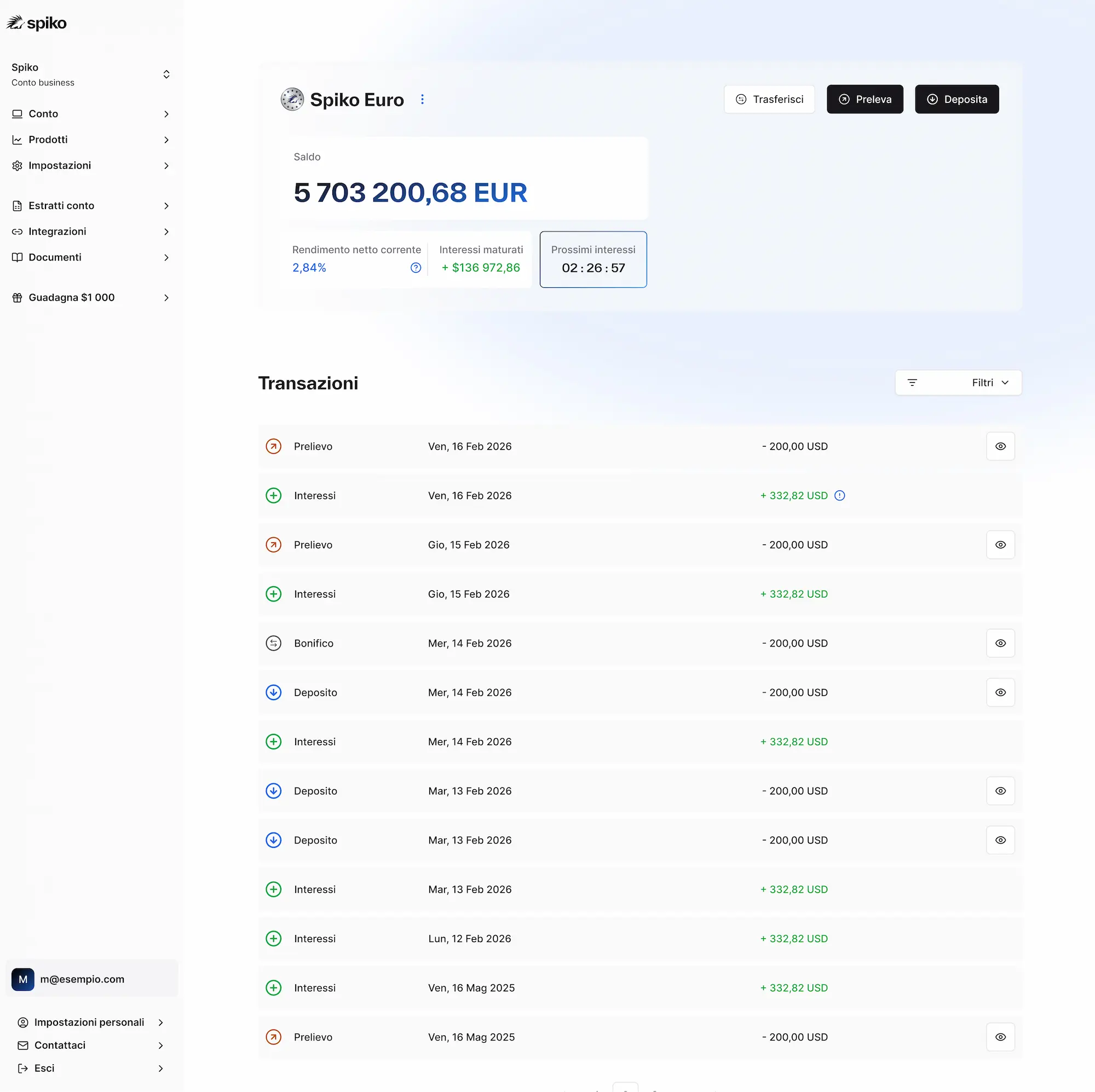Click the Impostazioni gear icon

[x=18, y=165]
